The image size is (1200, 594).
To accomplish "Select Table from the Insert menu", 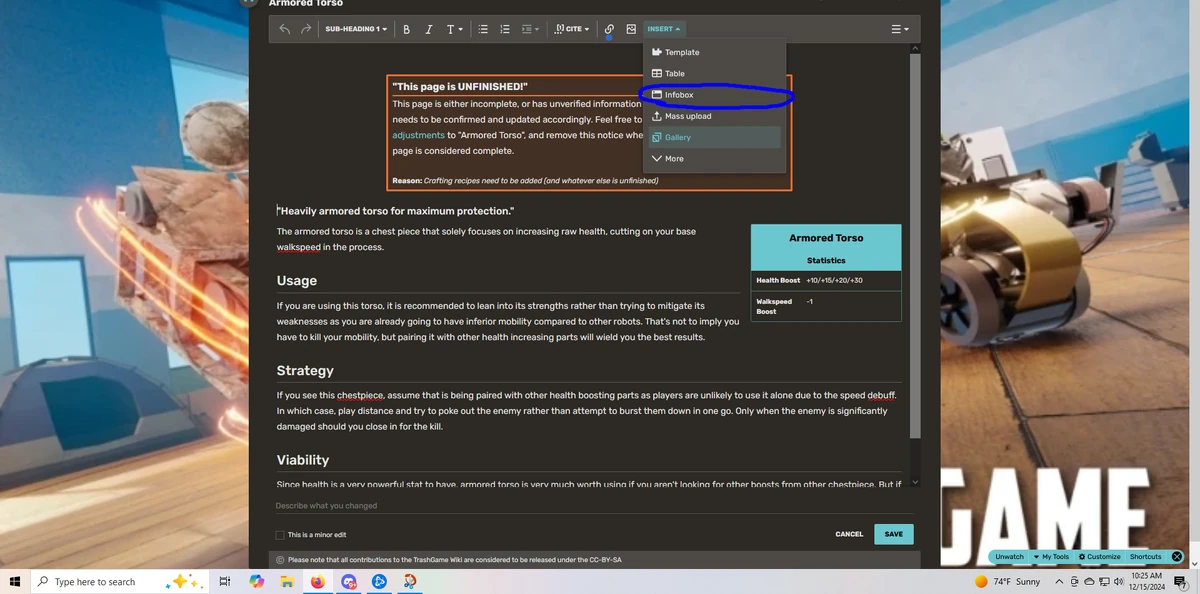I will click(673, 73).
